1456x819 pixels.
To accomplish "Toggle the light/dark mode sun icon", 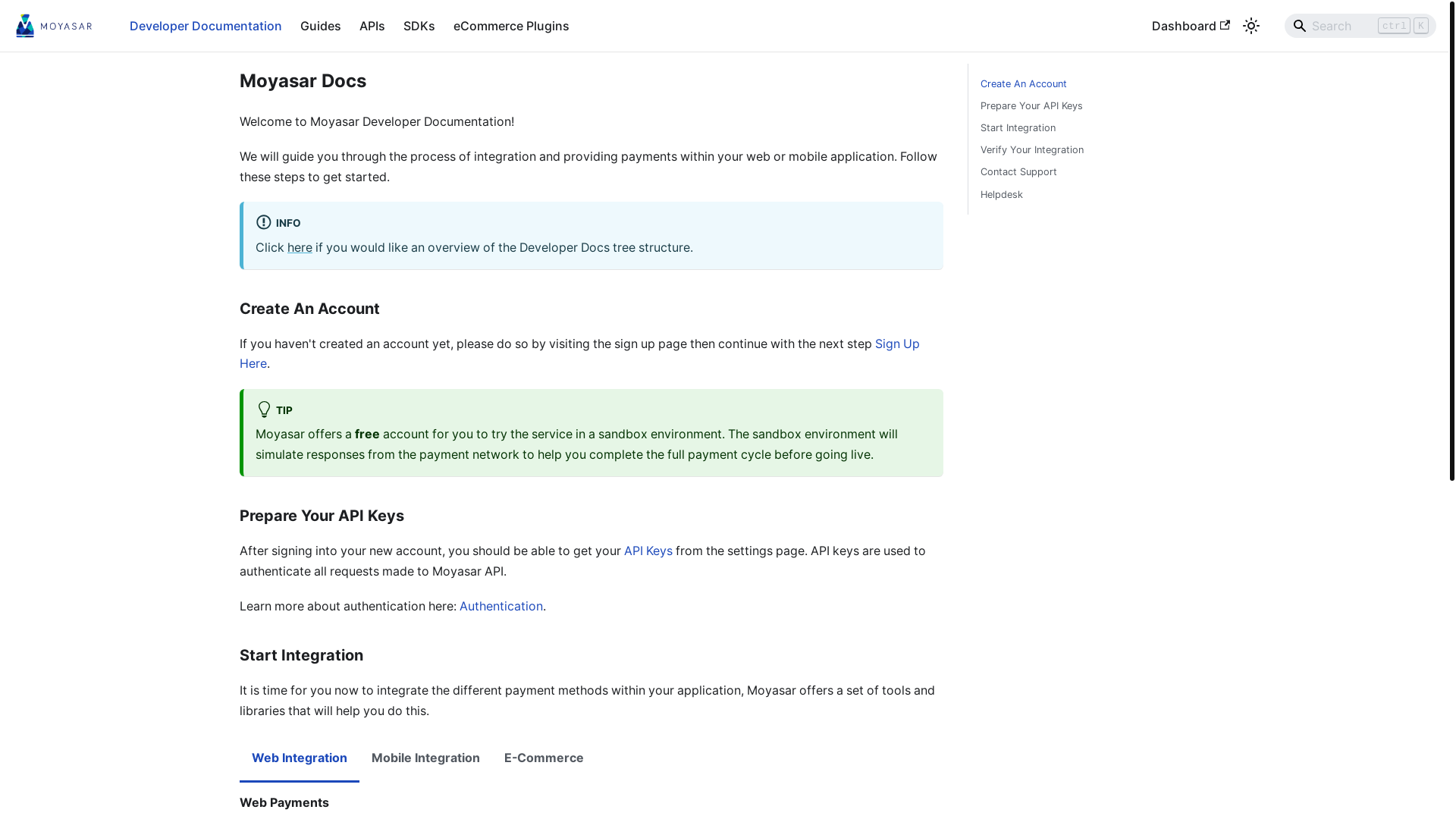I will coord(1251,26).
